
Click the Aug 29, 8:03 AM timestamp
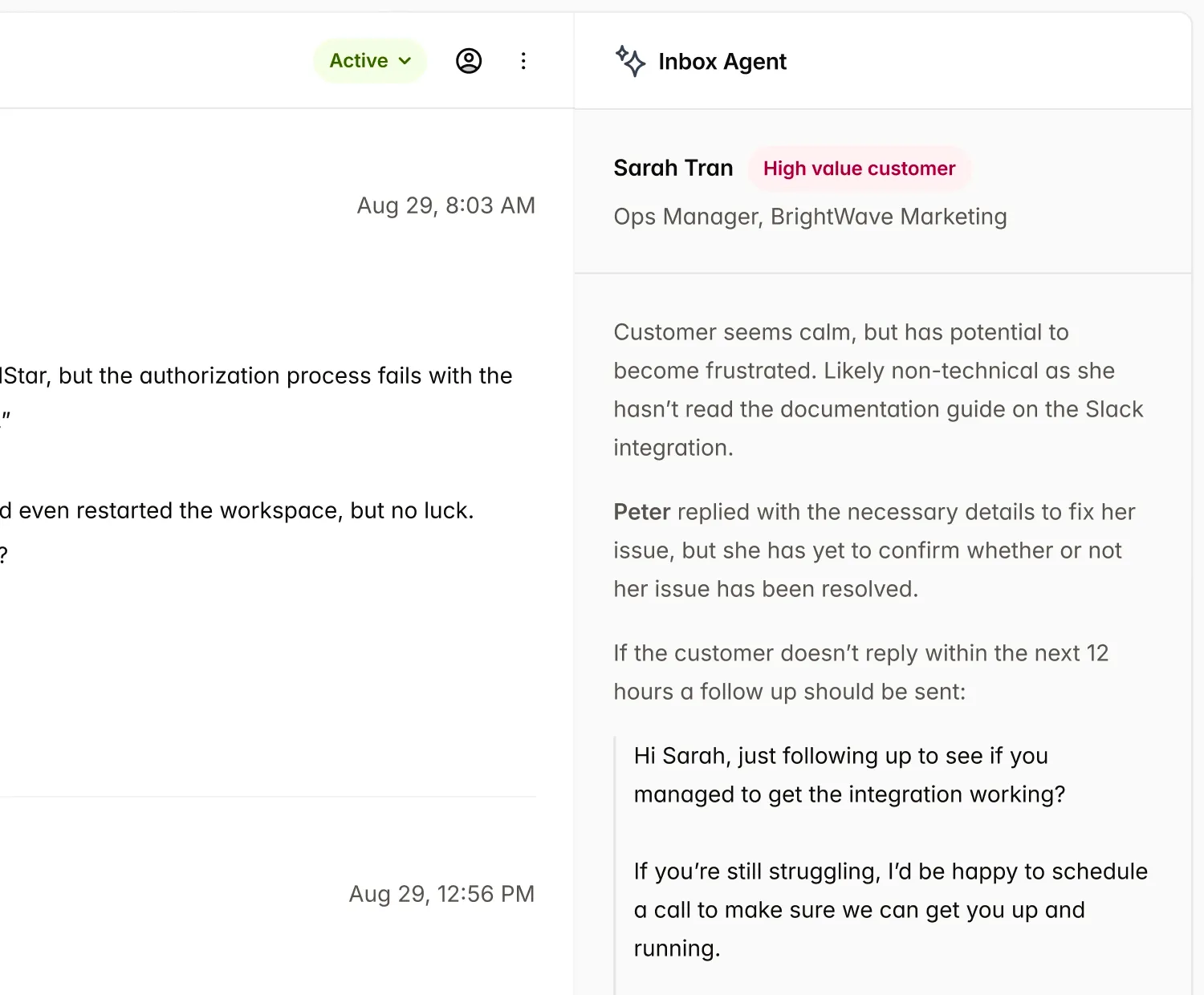coord(445,205)
